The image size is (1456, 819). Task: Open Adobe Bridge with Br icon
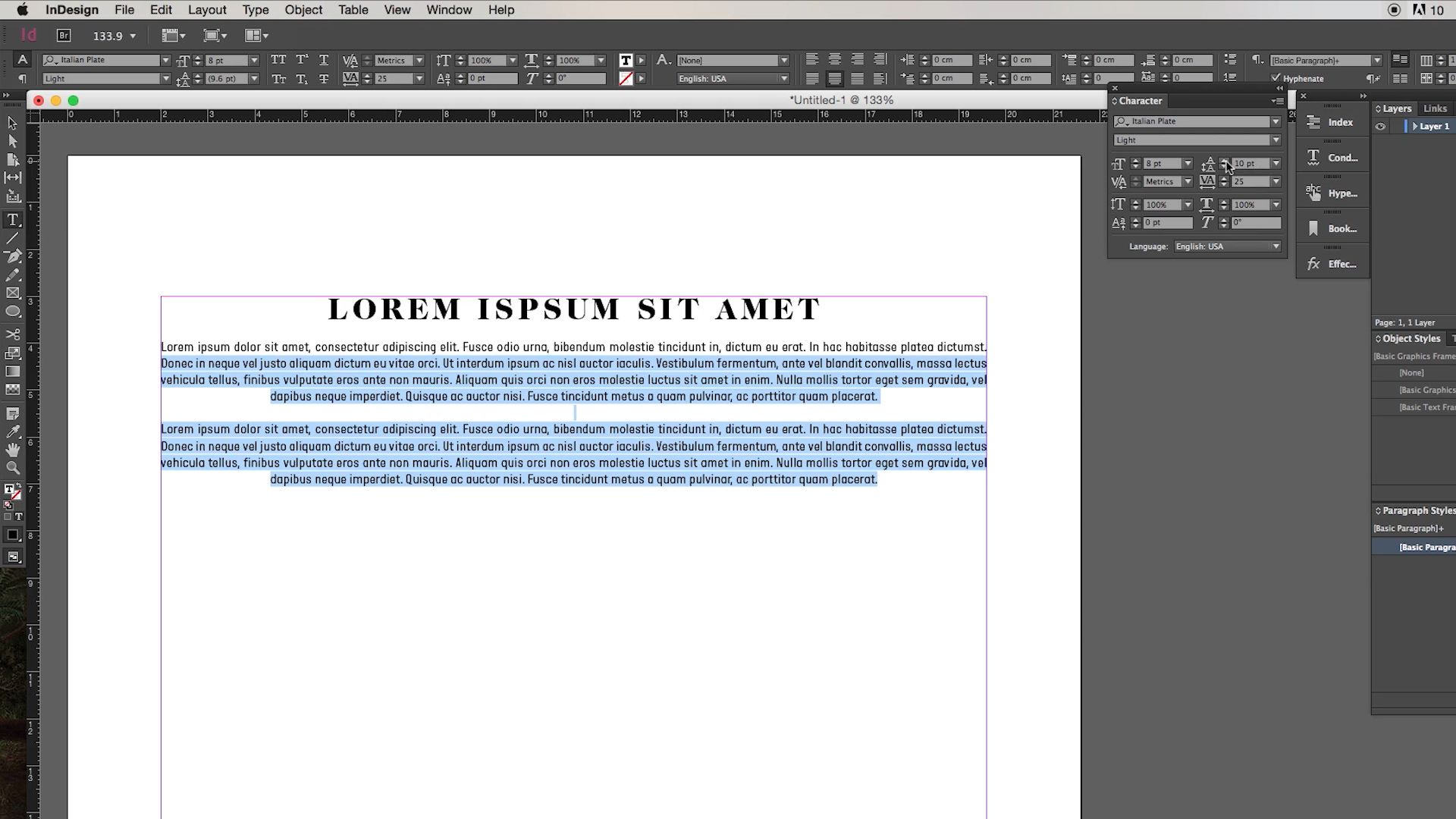pos(64,35)
